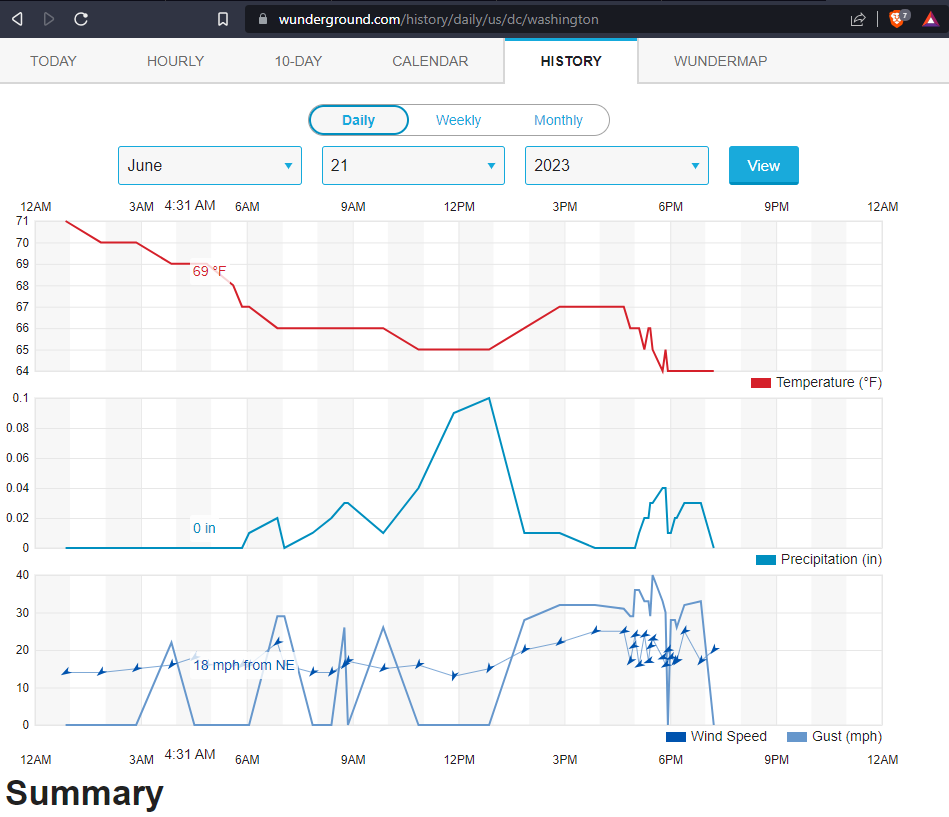Click the 18 mph from NE tooltip
Screen dimensions: 949x817
pos(244,665)
